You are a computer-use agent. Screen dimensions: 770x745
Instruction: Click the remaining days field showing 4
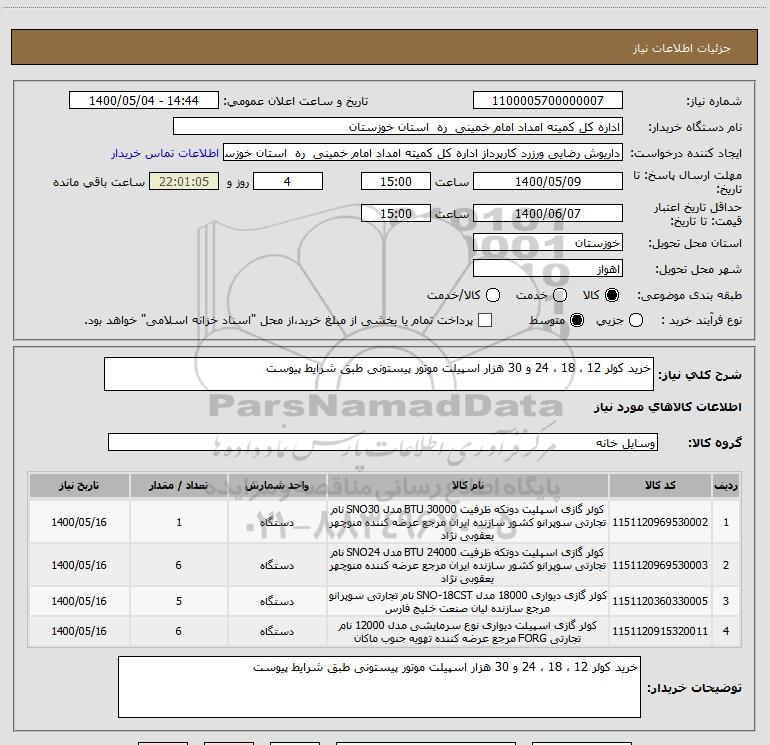click(288, 181)
